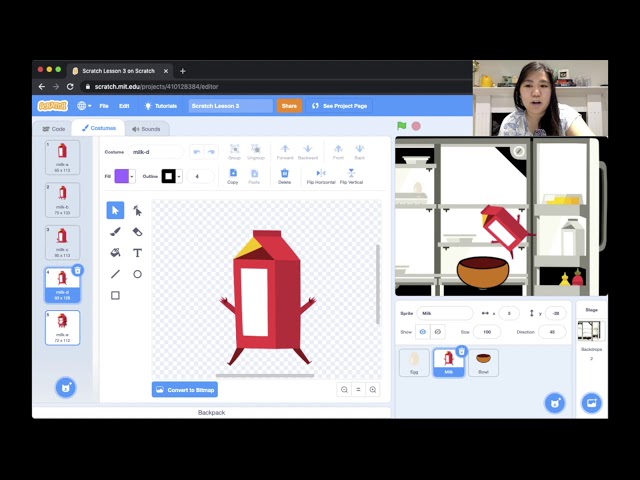
Task: Click the purple Fill color swatch
Action: click(122, 176)
